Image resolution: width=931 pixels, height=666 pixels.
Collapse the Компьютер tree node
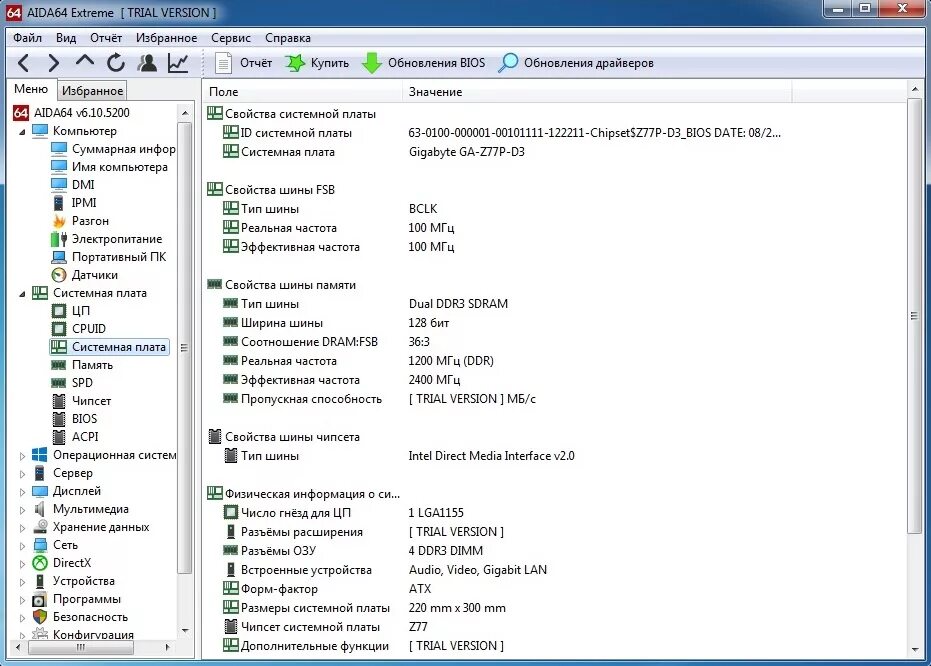22,131
